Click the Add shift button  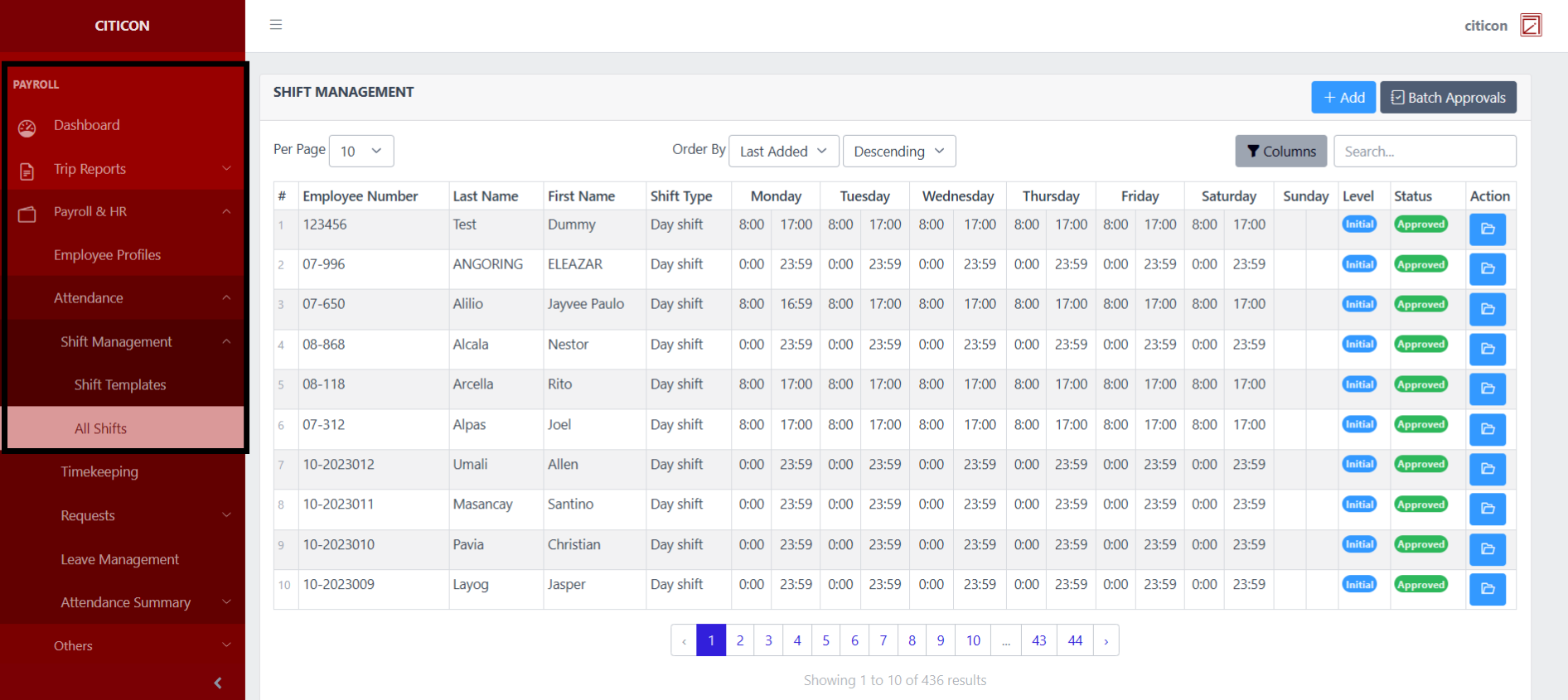[x=1343, y=97]
